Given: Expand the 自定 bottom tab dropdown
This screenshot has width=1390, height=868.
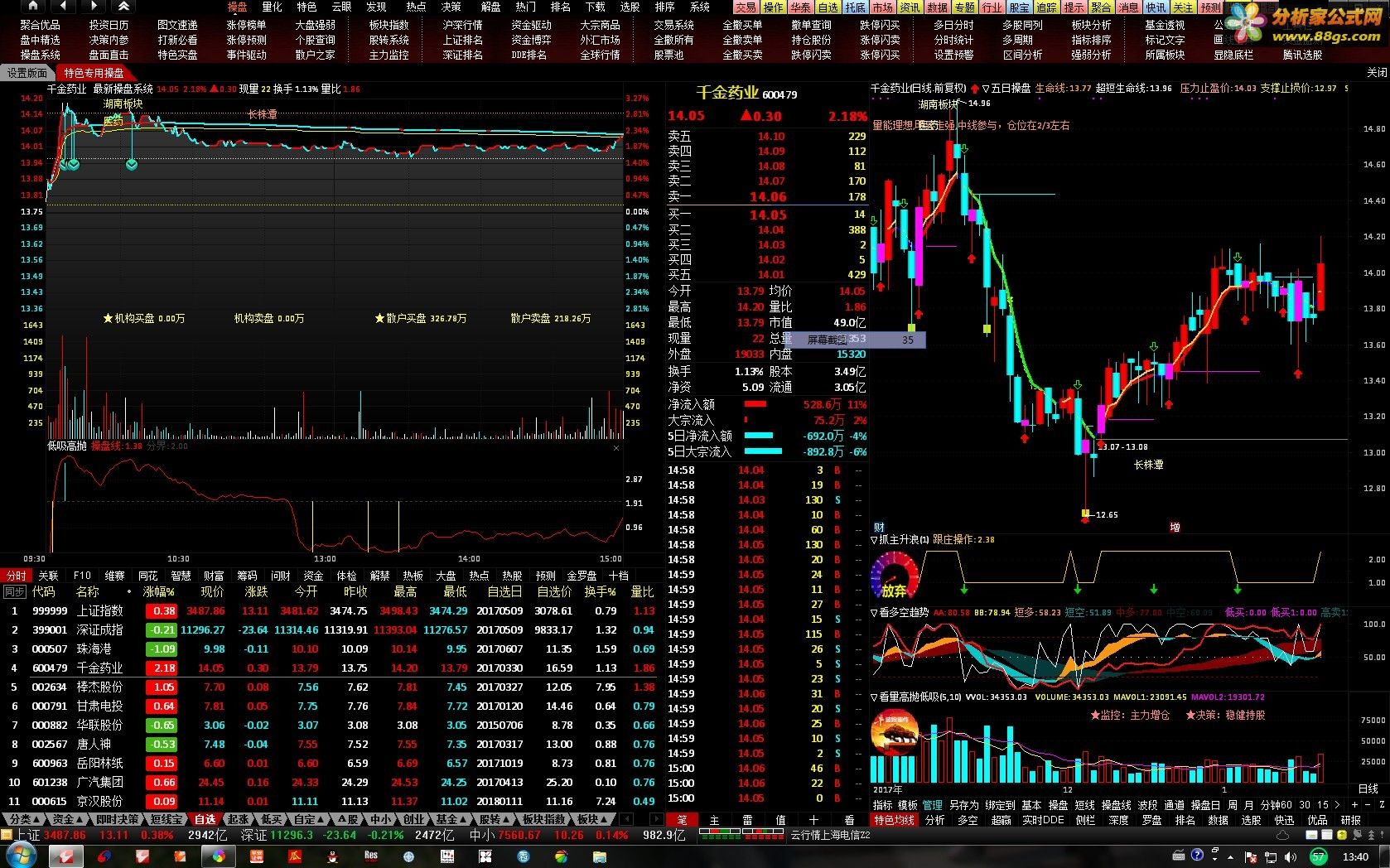Looking at the screenshot, I should pos(310,819).
